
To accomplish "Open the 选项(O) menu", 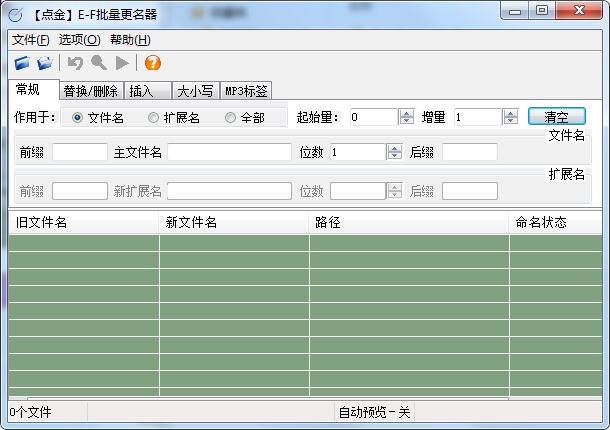I will click(79, 40).
